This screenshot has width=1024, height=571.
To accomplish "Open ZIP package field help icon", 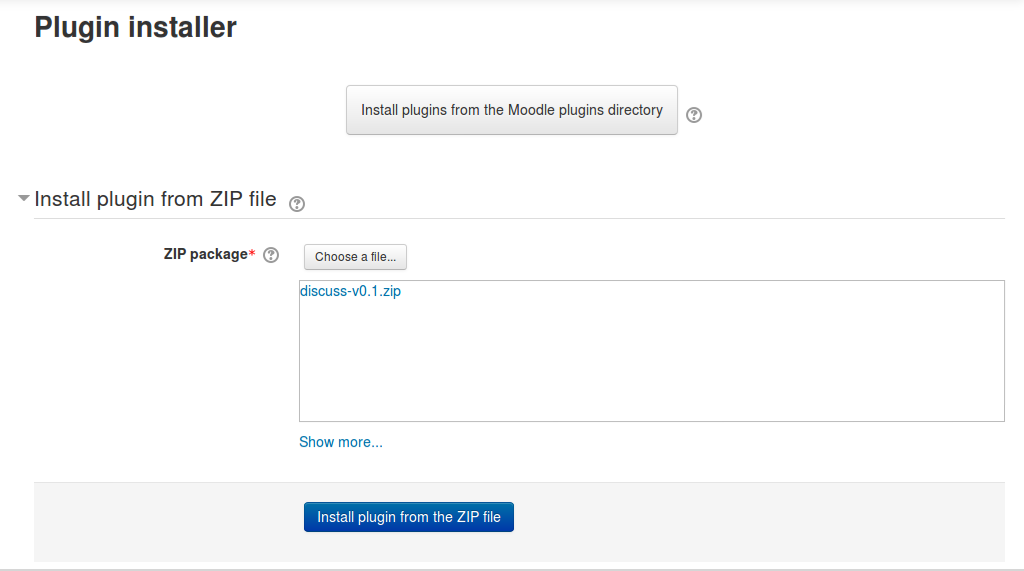I will [x=271, y=255].
